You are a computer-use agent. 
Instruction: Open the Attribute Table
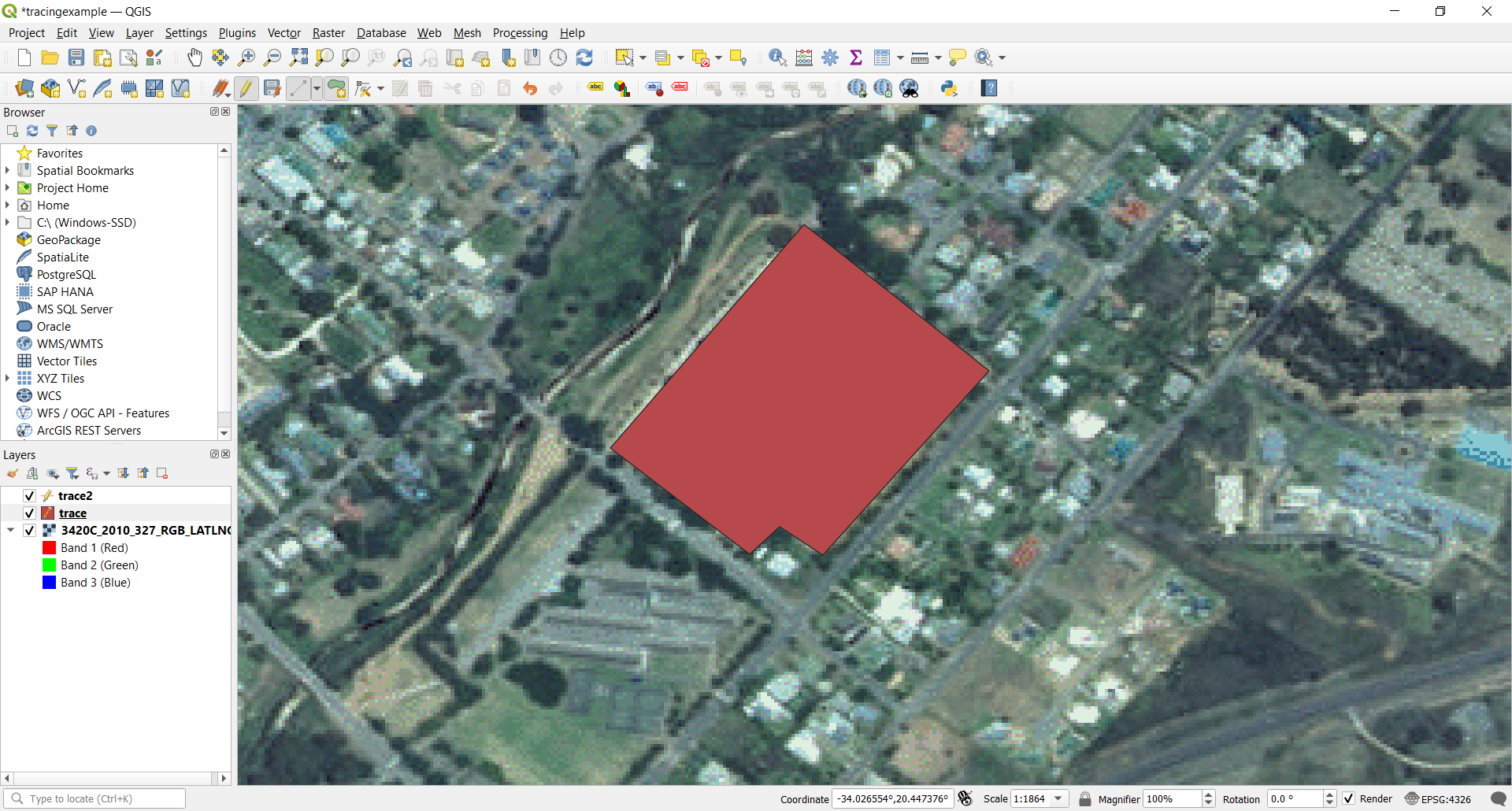coord(884,57)
